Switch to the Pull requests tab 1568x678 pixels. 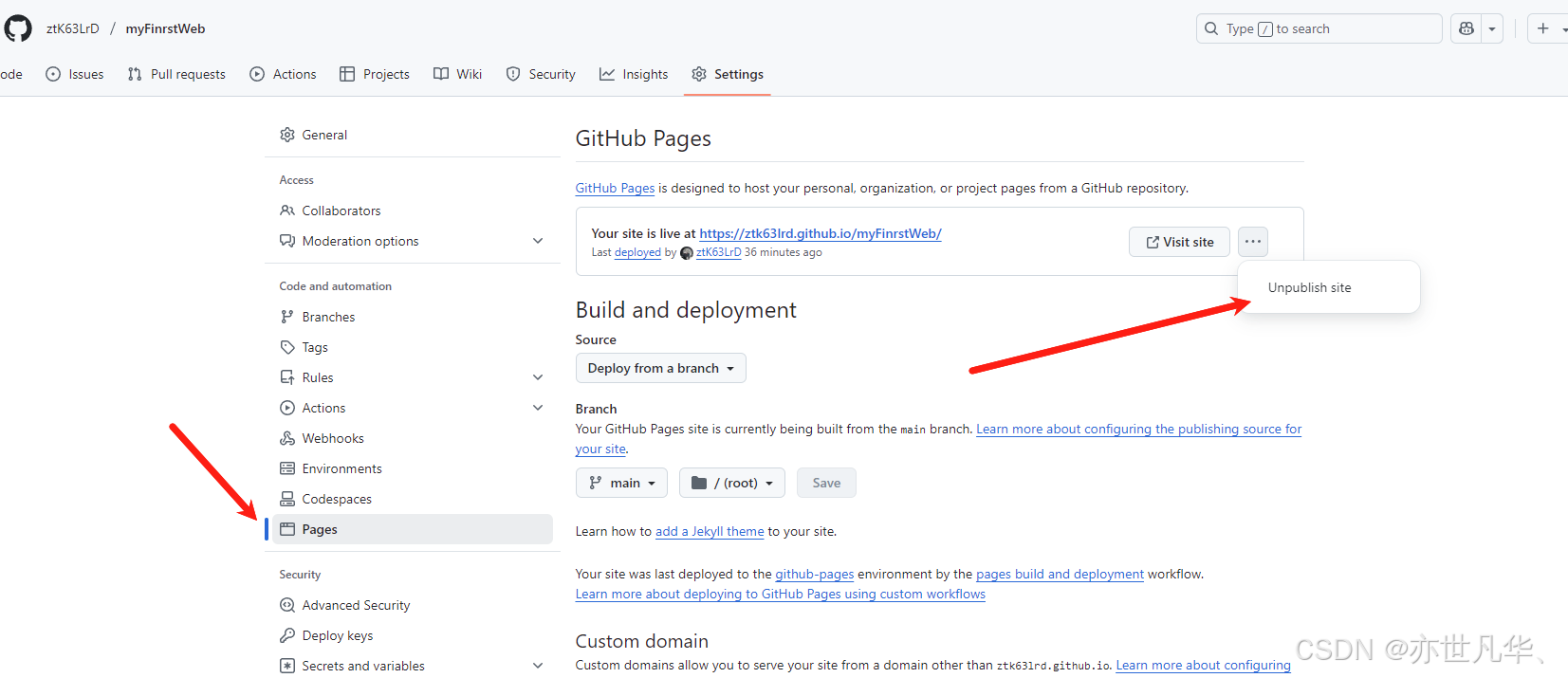click(176, 74)
